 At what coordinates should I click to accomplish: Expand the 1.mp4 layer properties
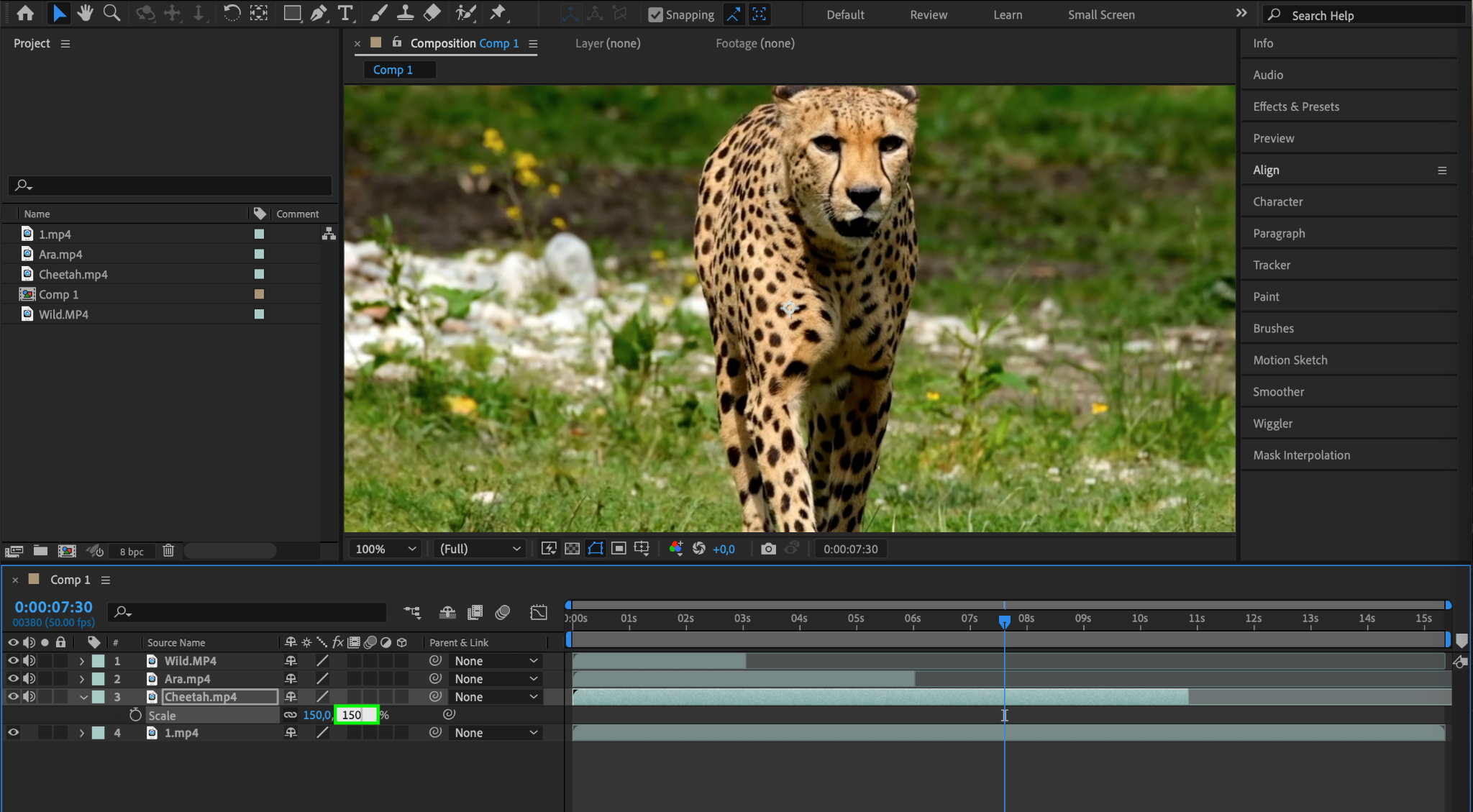(81, 732)
